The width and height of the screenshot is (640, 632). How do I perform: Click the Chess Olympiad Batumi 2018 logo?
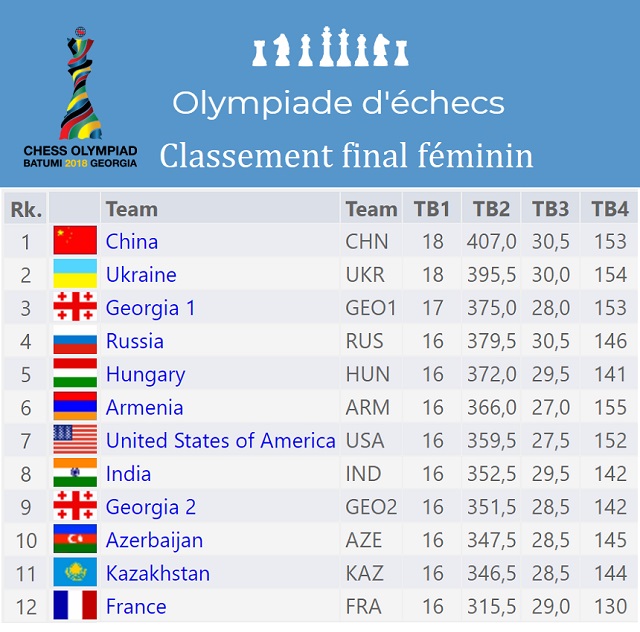80,95
